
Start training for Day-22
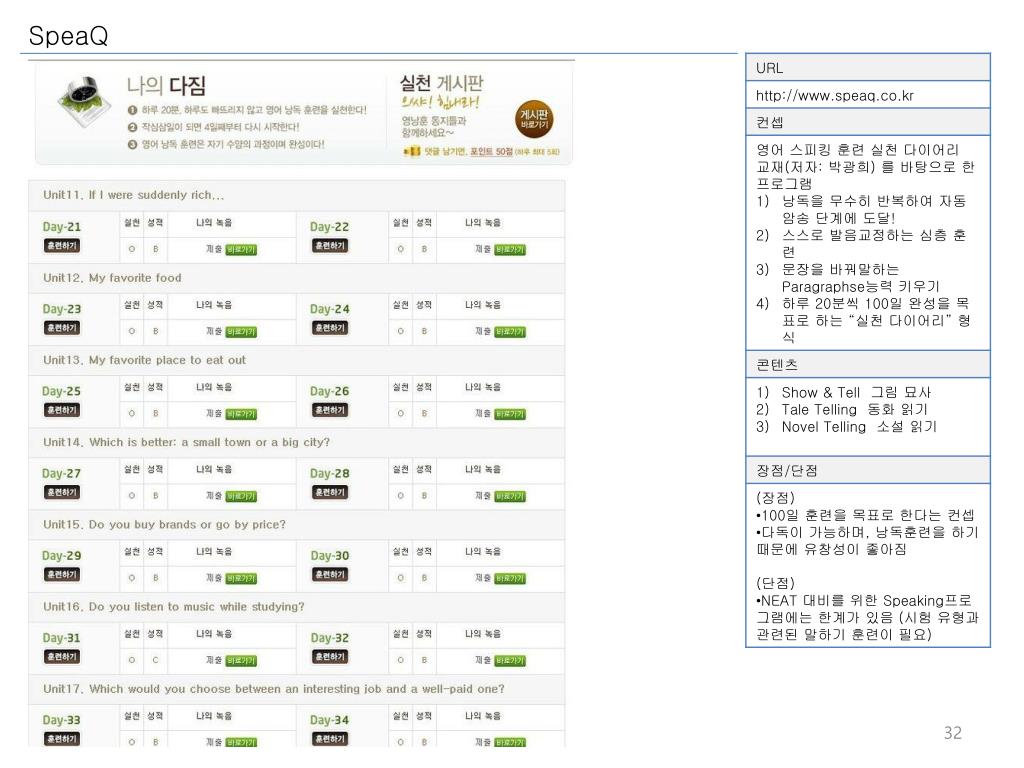[x=330, y=246]
